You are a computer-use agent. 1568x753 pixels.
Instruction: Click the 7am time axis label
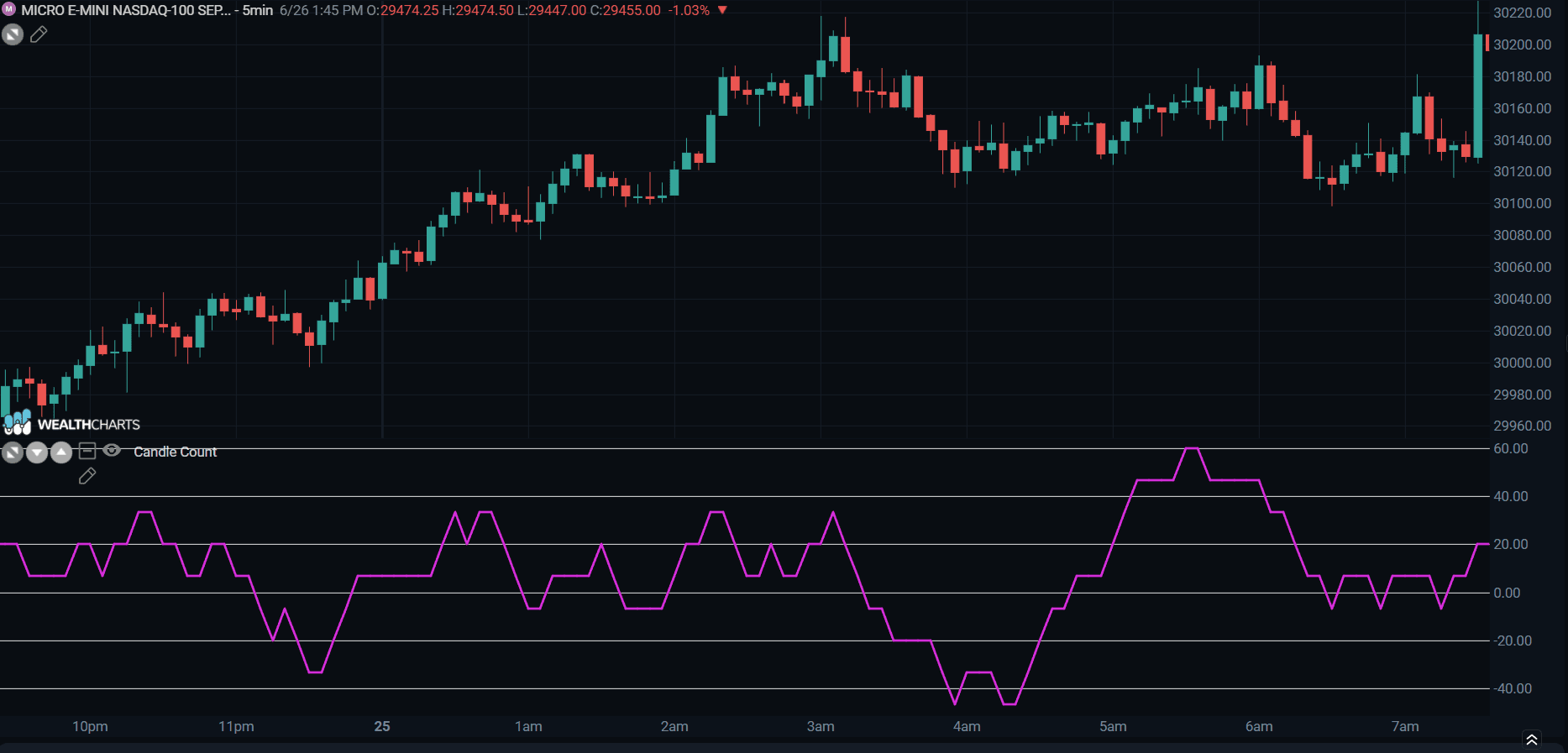(1405, 726)
